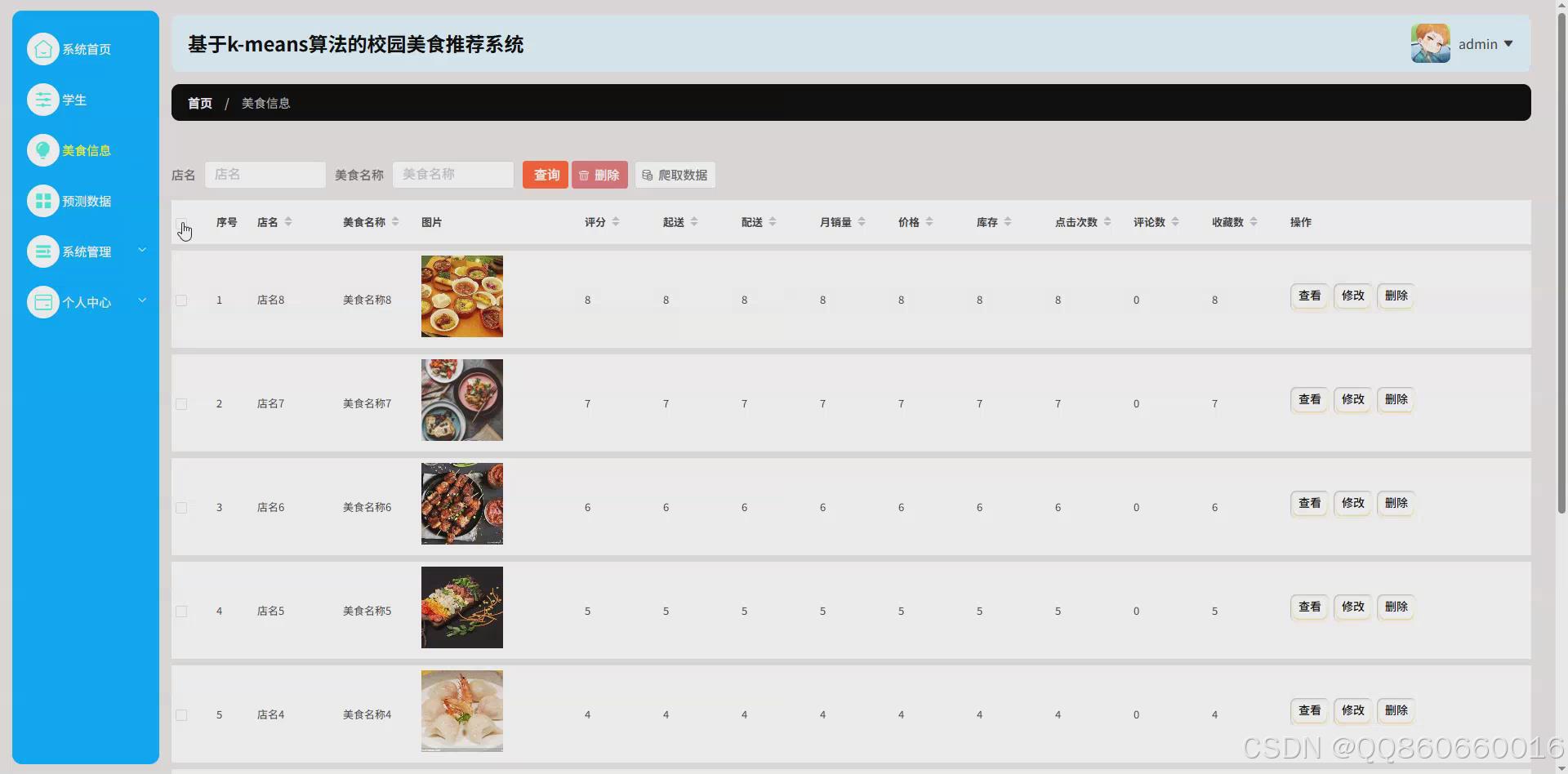The image size is (1568, 774).
Task: Open 预测数据 menu item
Action: point(86,201)
